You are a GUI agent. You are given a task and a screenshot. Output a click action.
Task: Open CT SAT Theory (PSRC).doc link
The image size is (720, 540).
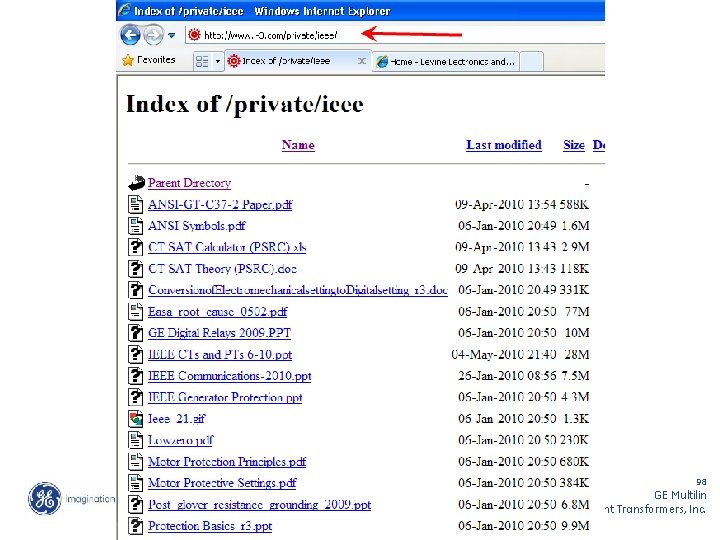pyautogui.click(x=222, y=269)
